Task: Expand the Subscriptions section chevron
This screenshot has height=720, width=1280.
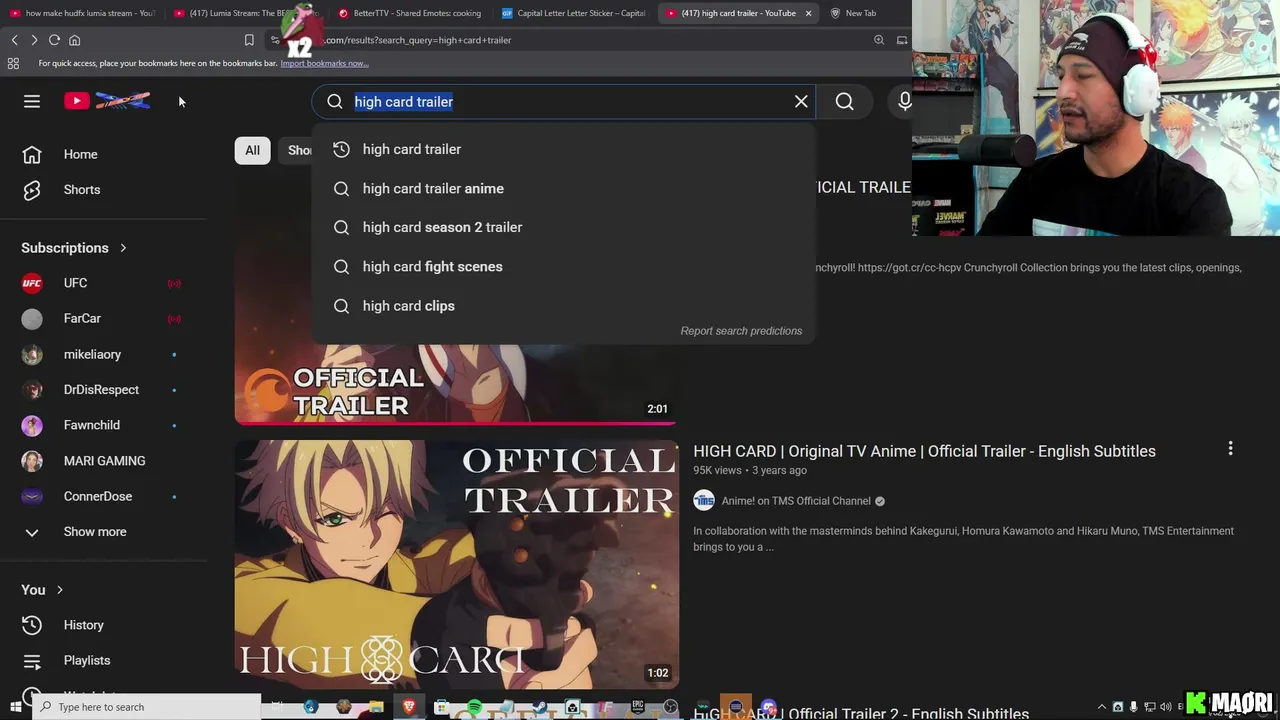Action: pos(123,248)
